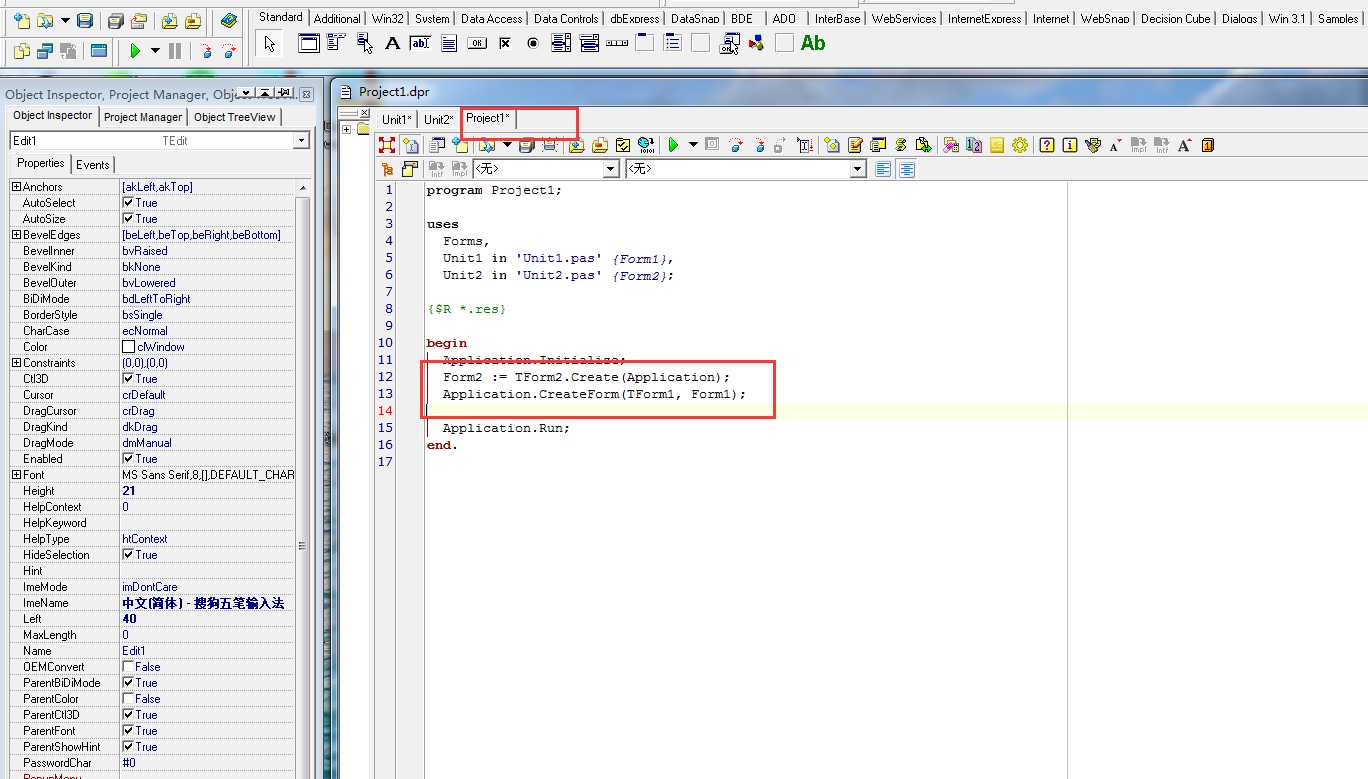Expand the BevelEdges property node

coord(16,235)
